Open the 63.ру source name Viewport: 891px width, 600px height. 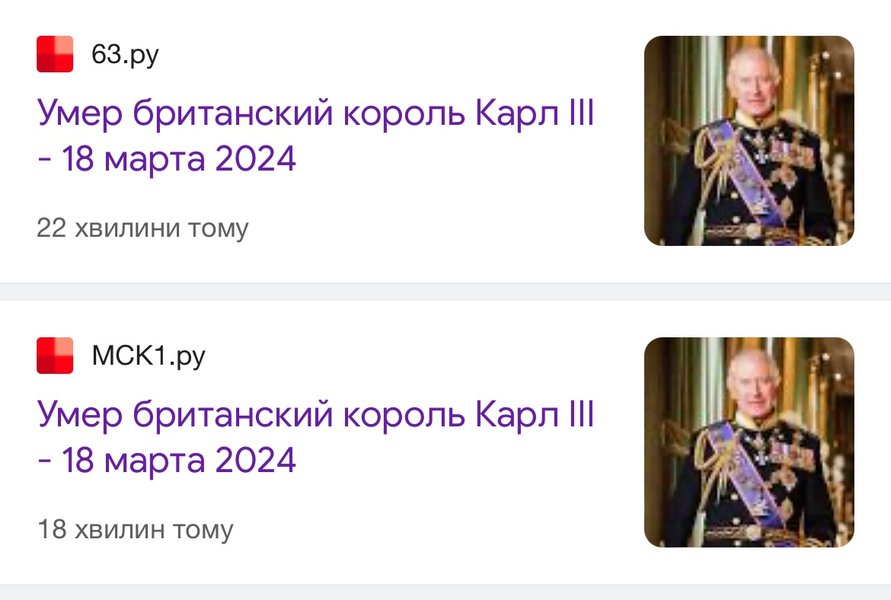tap(125, 55)
